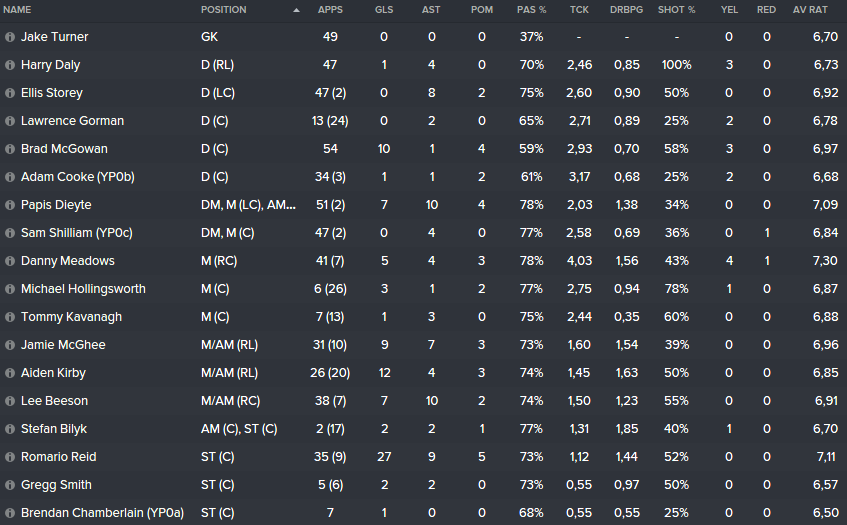Screen dimensions: 847x525
Task: Click the TCK column header
Action: click(x=579, y=10)
